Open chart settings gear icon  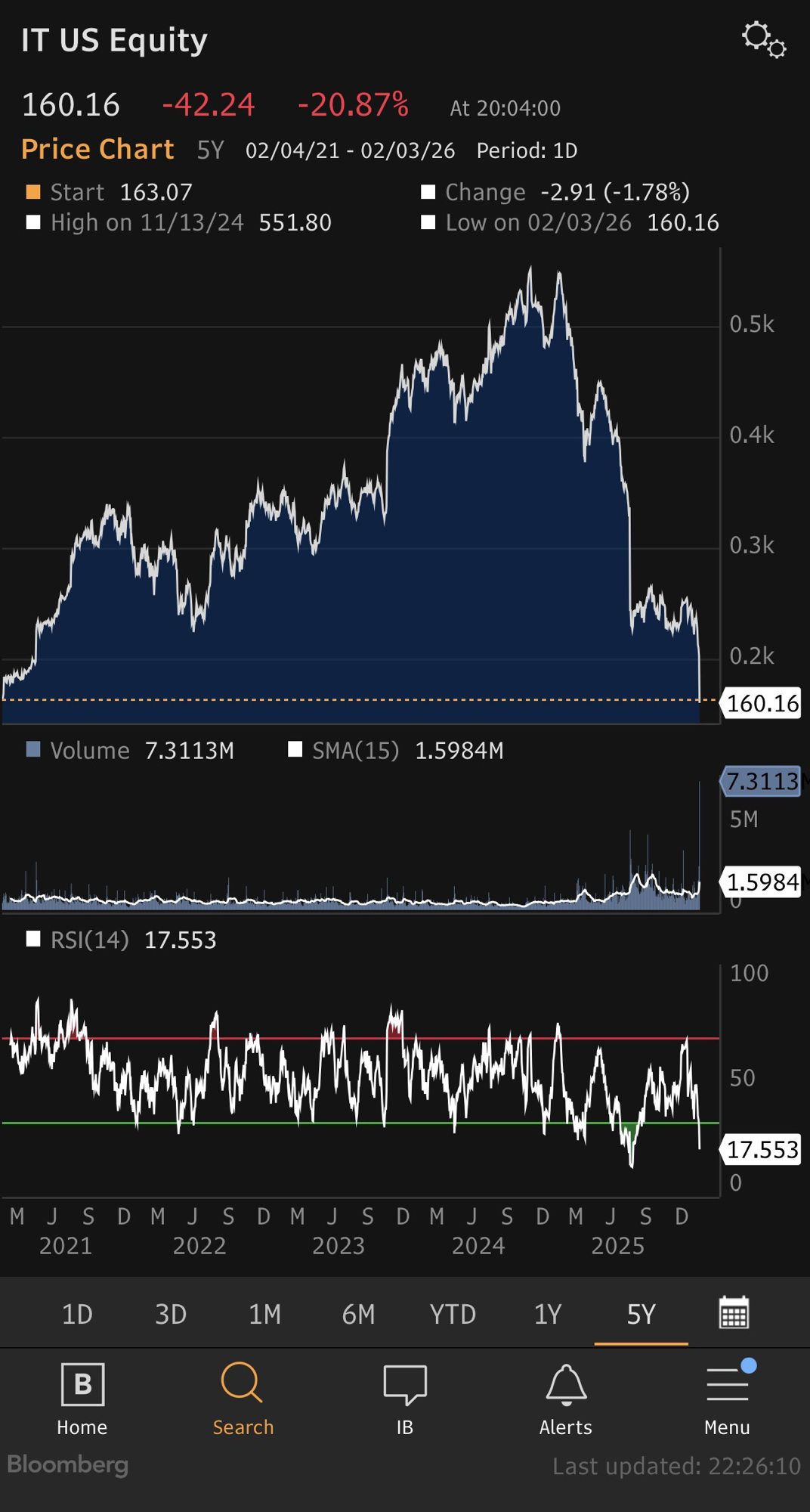click(763, 39)
